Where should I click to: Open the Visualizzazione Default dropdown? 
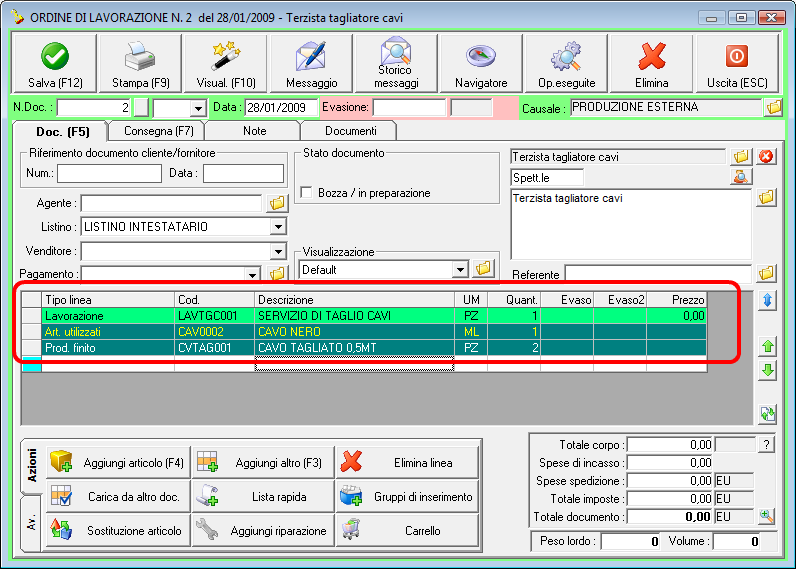[x=460, y=269]
